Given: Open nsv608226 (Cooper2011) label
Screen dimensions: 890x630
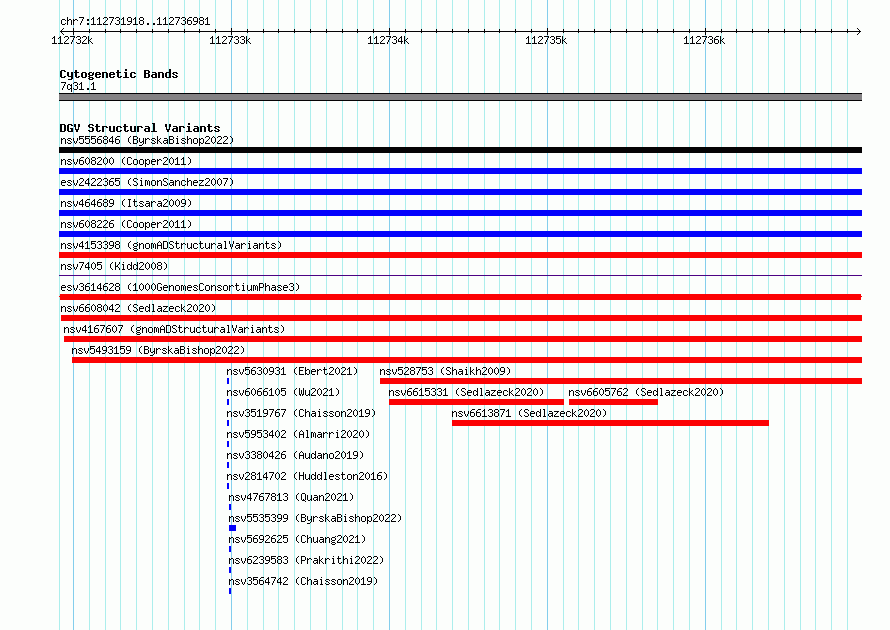Looking at the screenshot, I should [x=126, y=224].
